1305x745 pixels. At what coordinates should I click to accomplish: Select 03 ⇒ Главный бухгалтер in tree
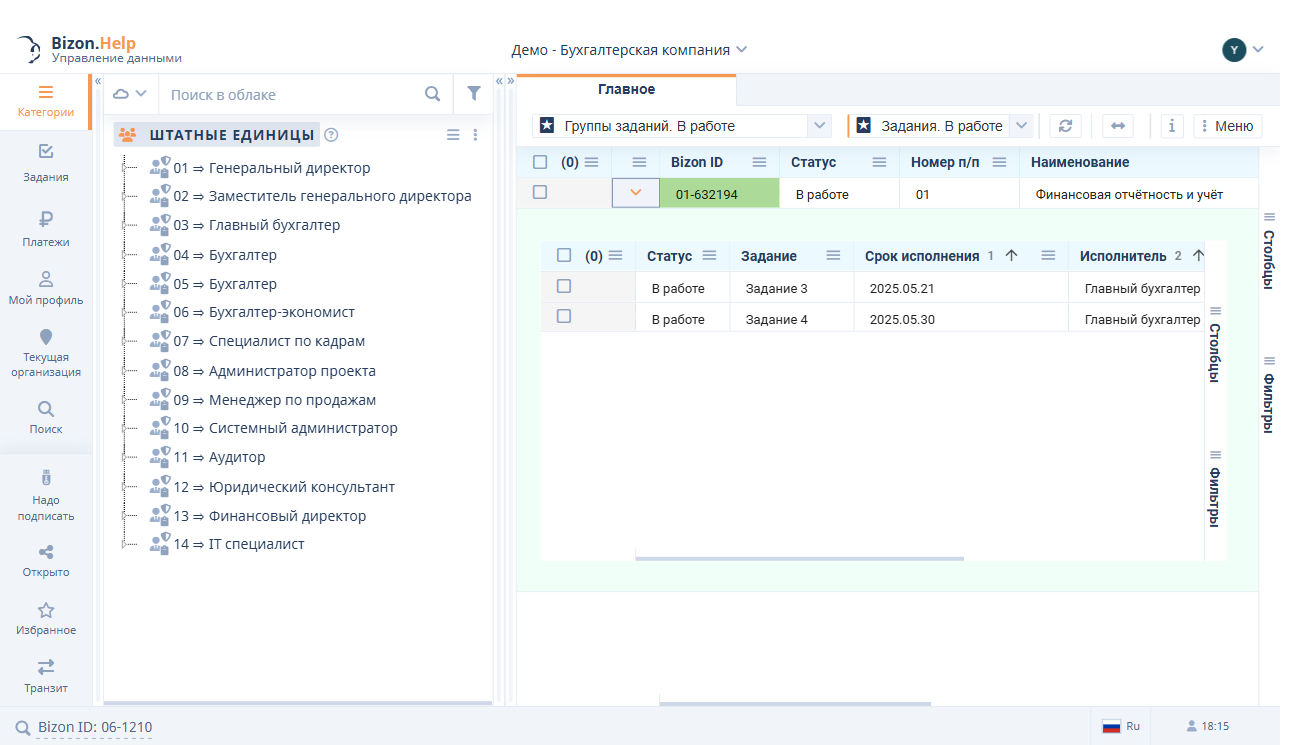tap(273, 226)
